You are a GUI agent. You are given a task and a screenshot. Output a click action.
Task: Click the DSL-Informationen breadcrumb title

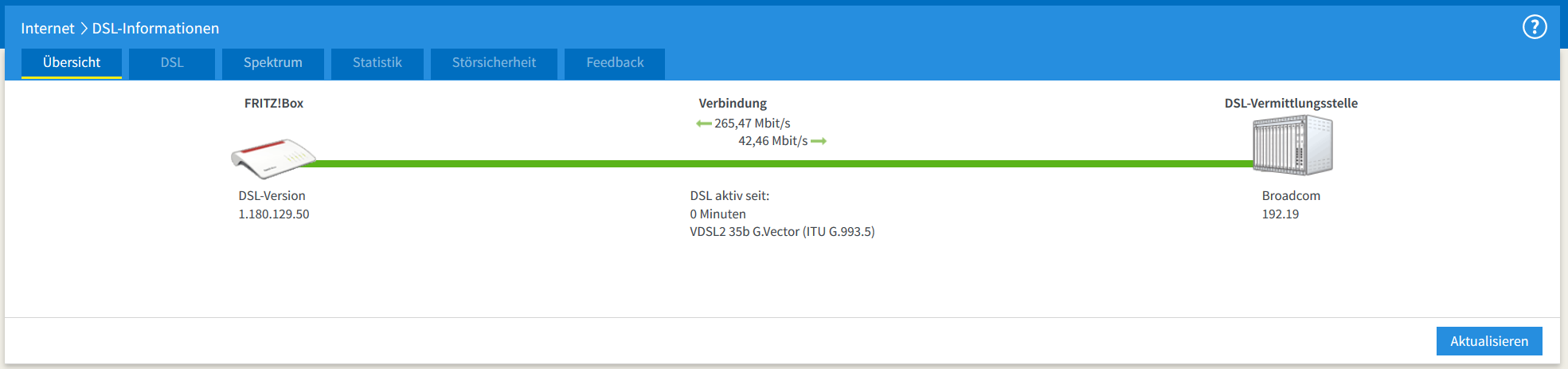[155, 29]
